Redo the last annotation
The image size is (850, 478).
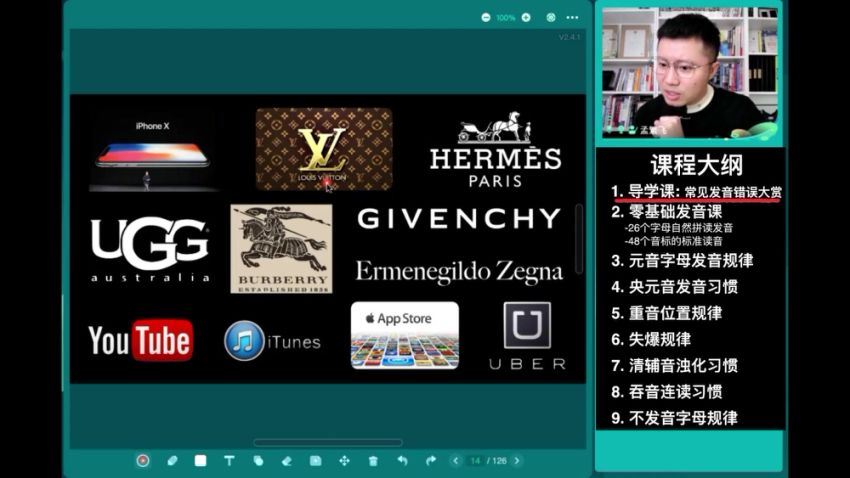click(x=430, y=461)
